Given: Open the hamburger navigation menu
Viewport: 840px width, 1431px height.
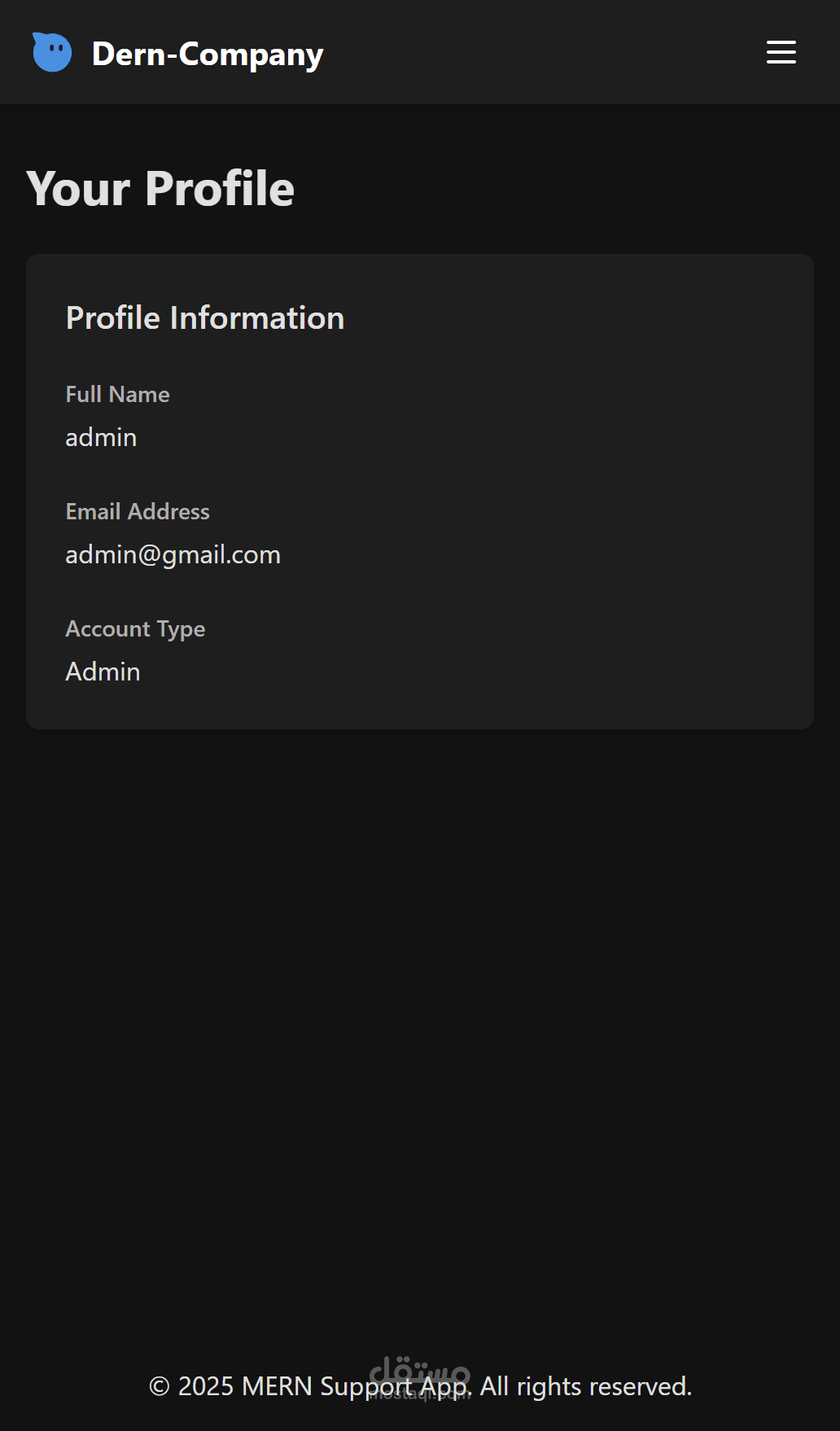Looking at the screenshot, I should [x=781, y=53].
